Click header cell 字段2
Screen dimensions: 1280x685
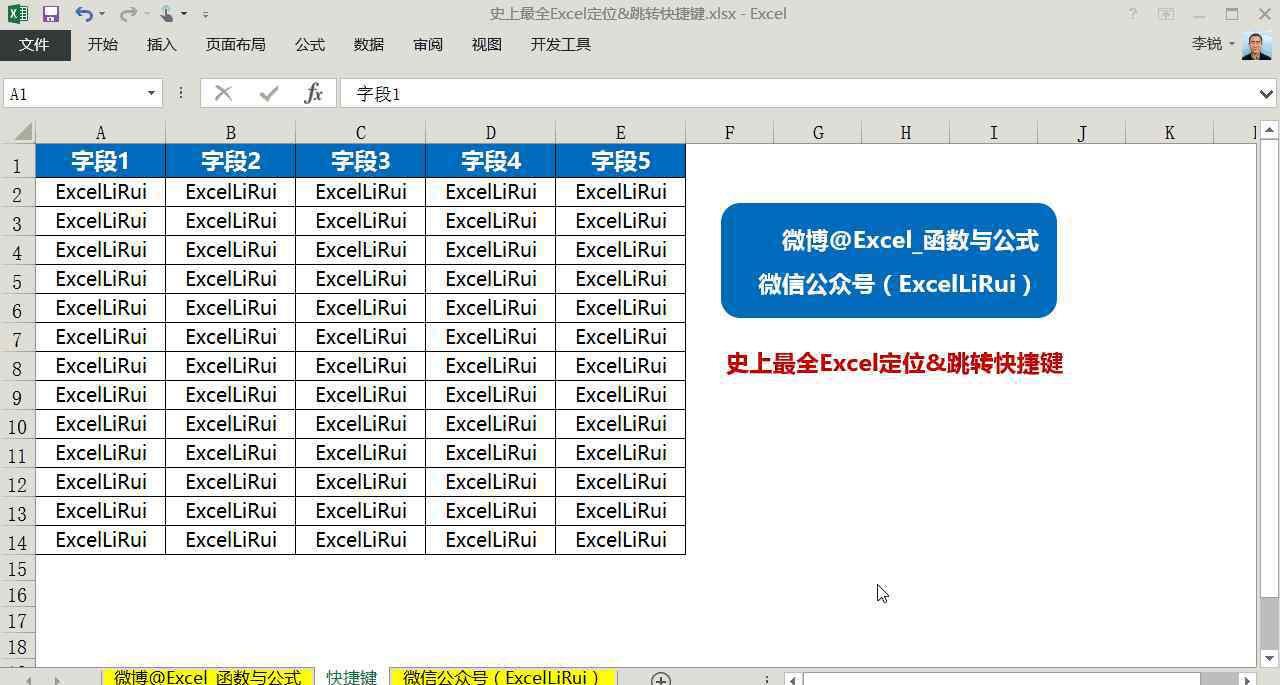[x=230, y=161]
